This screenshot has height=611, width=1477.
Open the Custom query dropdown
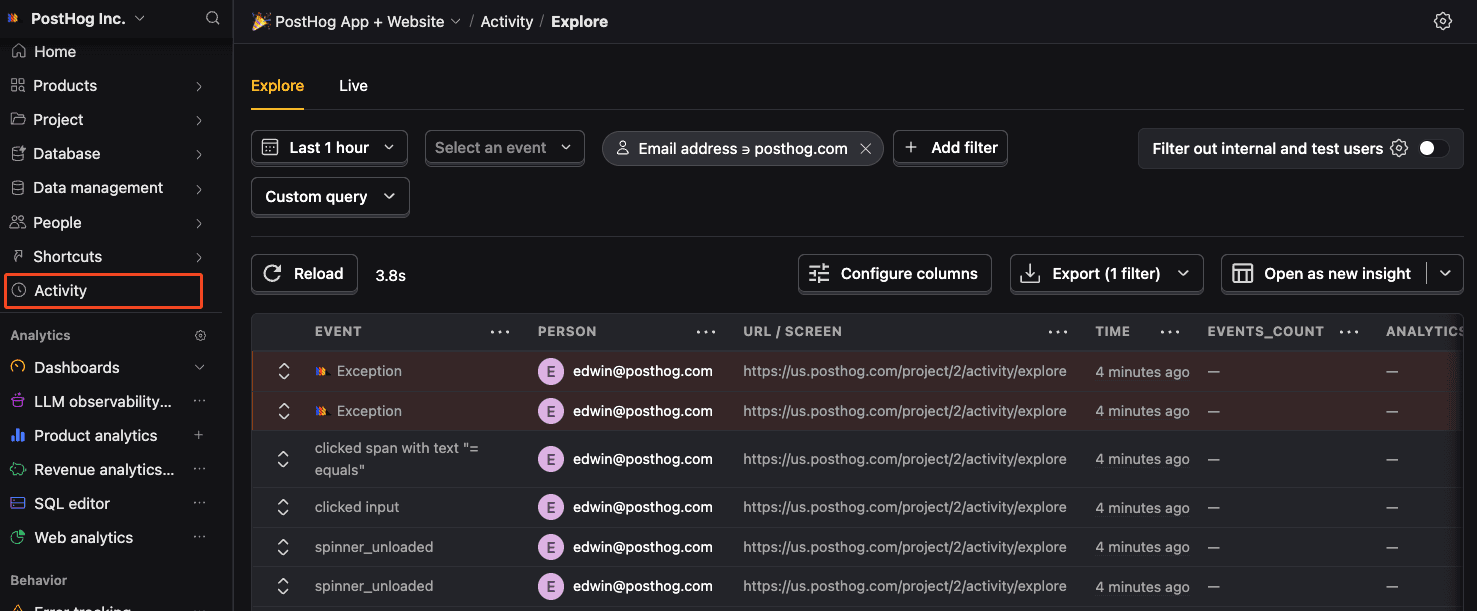(330, 197)
